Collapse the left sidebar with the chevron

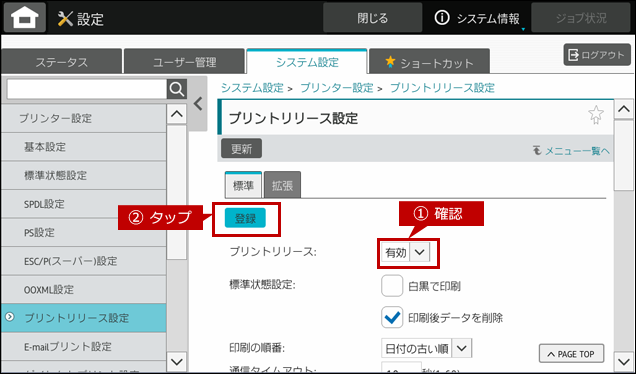click(x=198, y=104)
